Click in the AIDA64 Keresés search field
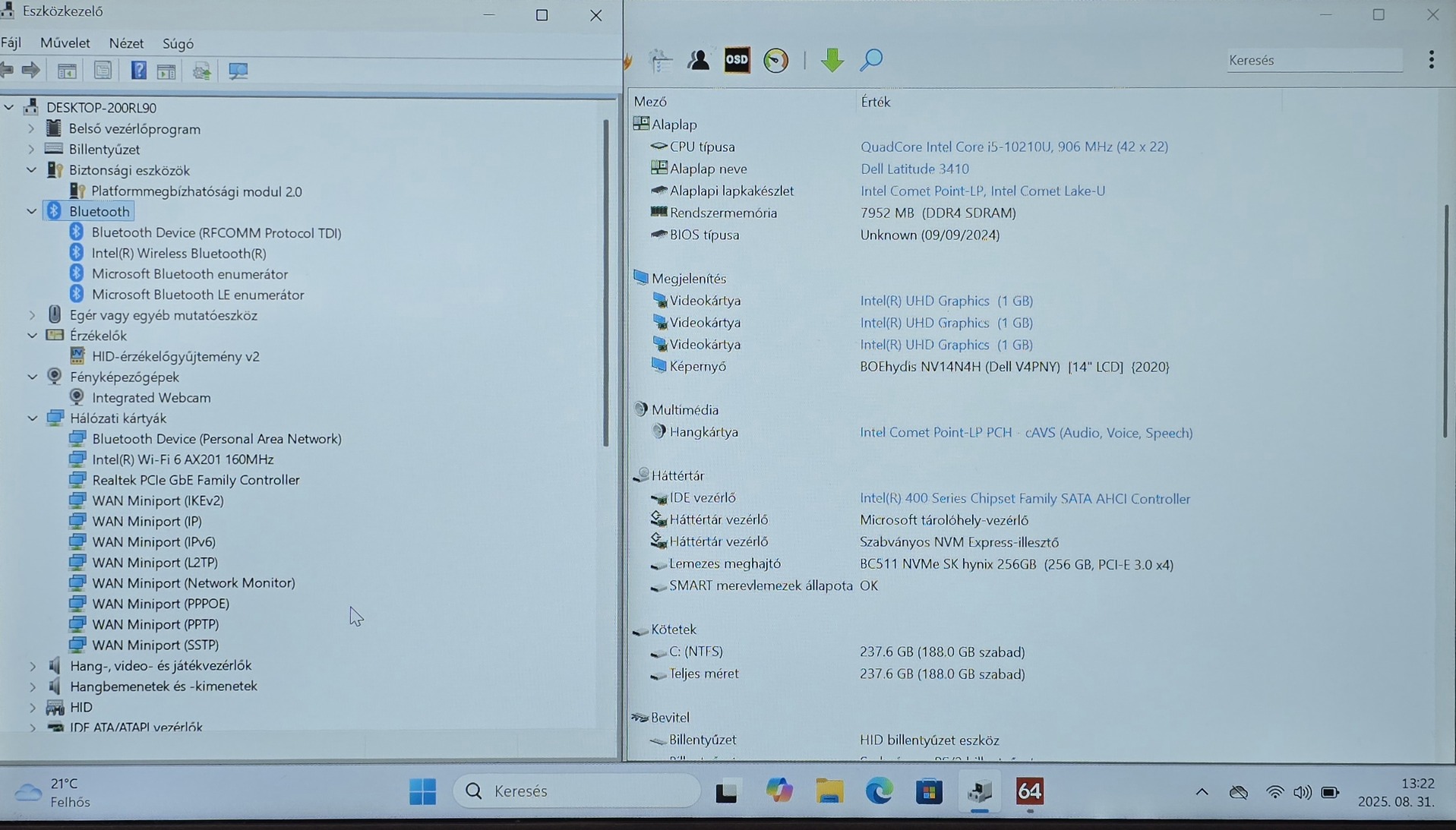The height and width of the screenshot is (830, 1456). [x=1314, y=60]
